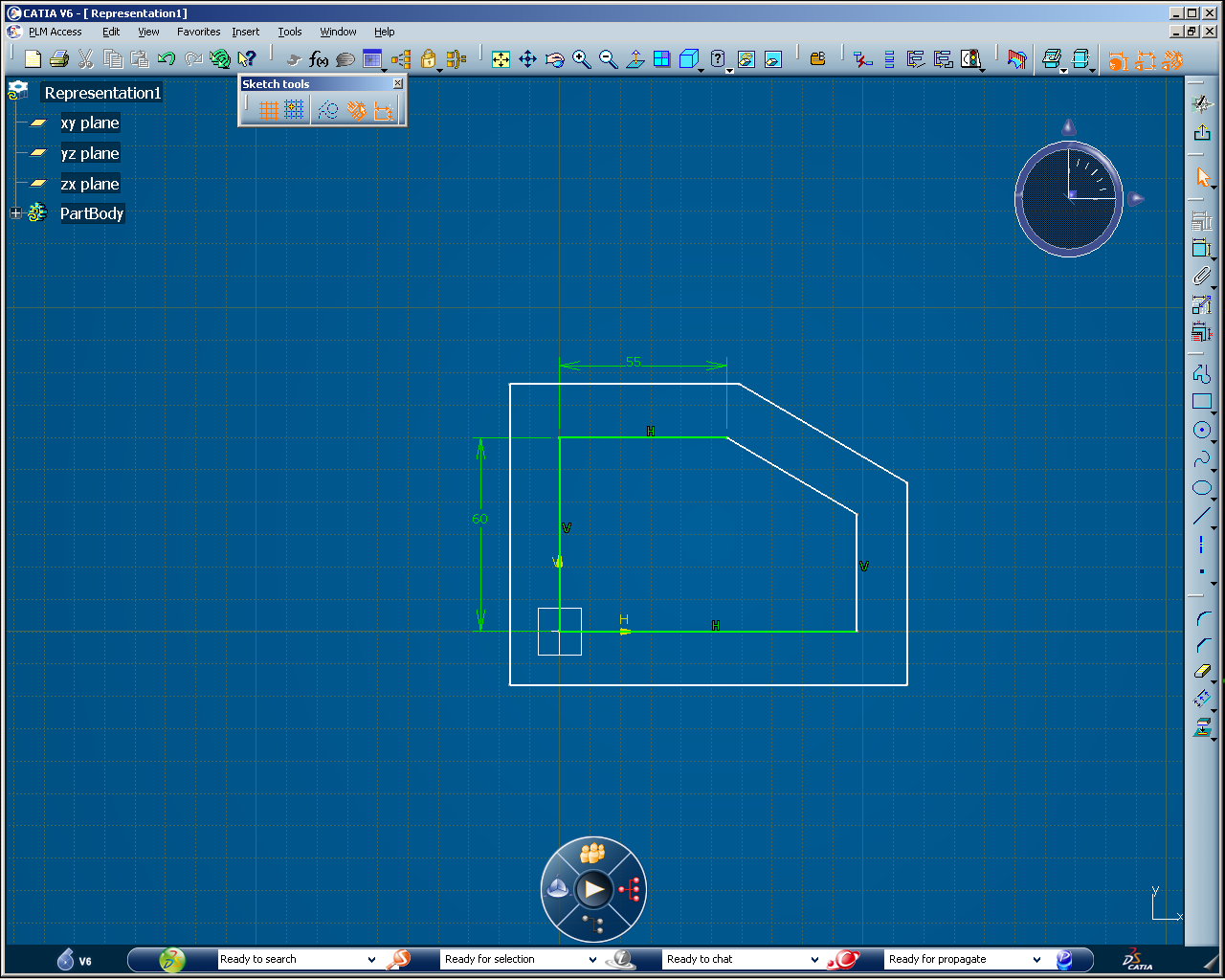1225x980 pixels.
Task: Select the Point sketch tool
Action: (1201, 571)
